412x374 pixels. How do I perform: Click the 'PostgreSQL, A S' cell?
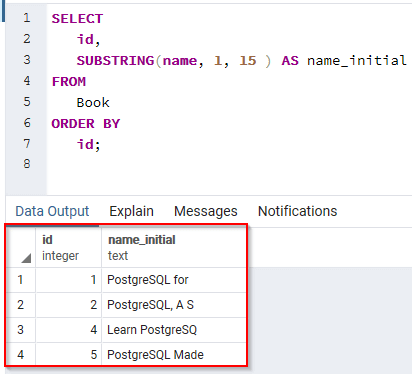[174, 305]
